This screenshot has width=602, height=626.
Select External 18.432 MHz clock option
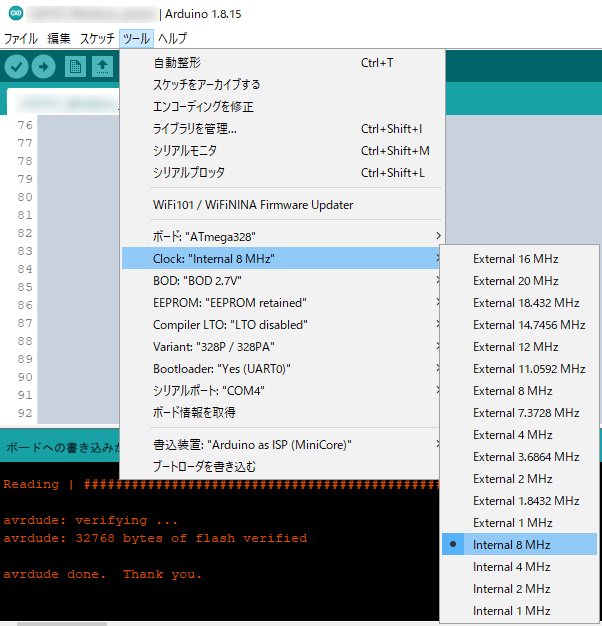coord(519,303)
